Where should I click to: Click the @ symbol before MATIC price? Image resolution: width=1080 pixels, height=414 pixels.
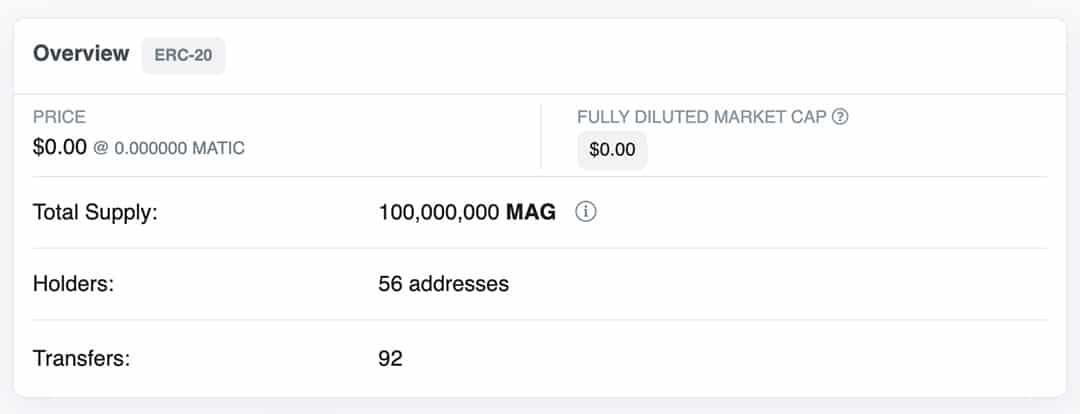click(101, 149)
